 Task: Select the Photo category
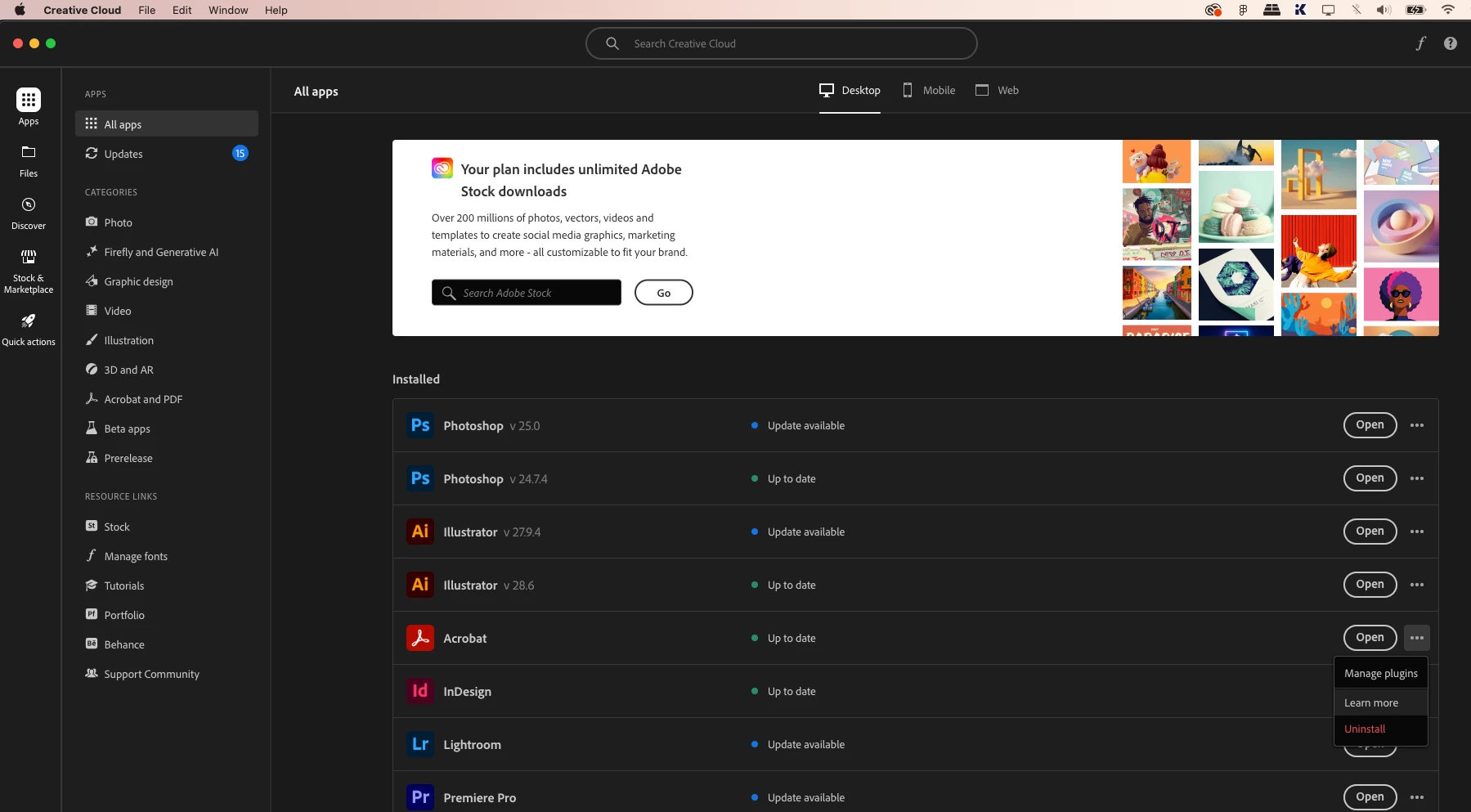tap(167, 222)
